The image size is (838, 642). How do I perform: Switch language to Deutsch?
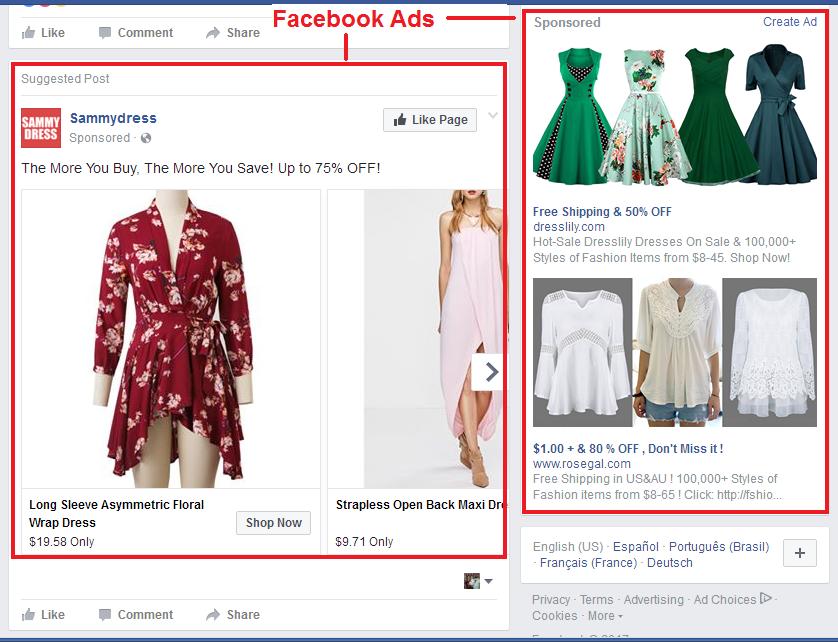point(670,563)
